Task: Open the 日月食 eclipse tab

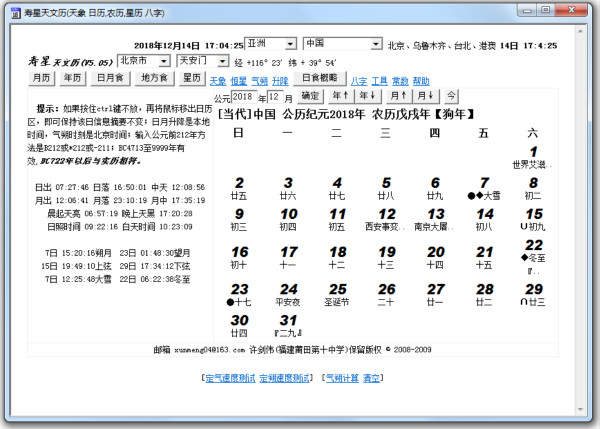Action: [x=109, y=78]
